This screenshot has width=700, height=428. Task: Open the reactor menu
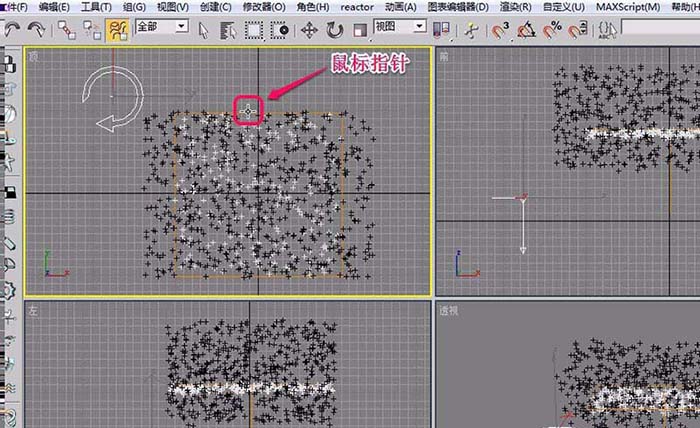pyautogui.click(x=357, y=7)
